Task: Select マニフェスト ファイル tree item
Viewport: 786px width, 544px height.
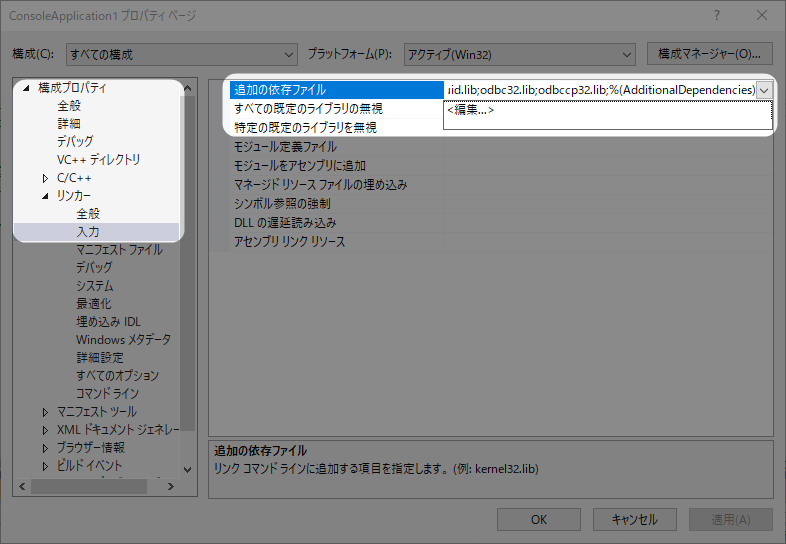Action: coord(119,250)
